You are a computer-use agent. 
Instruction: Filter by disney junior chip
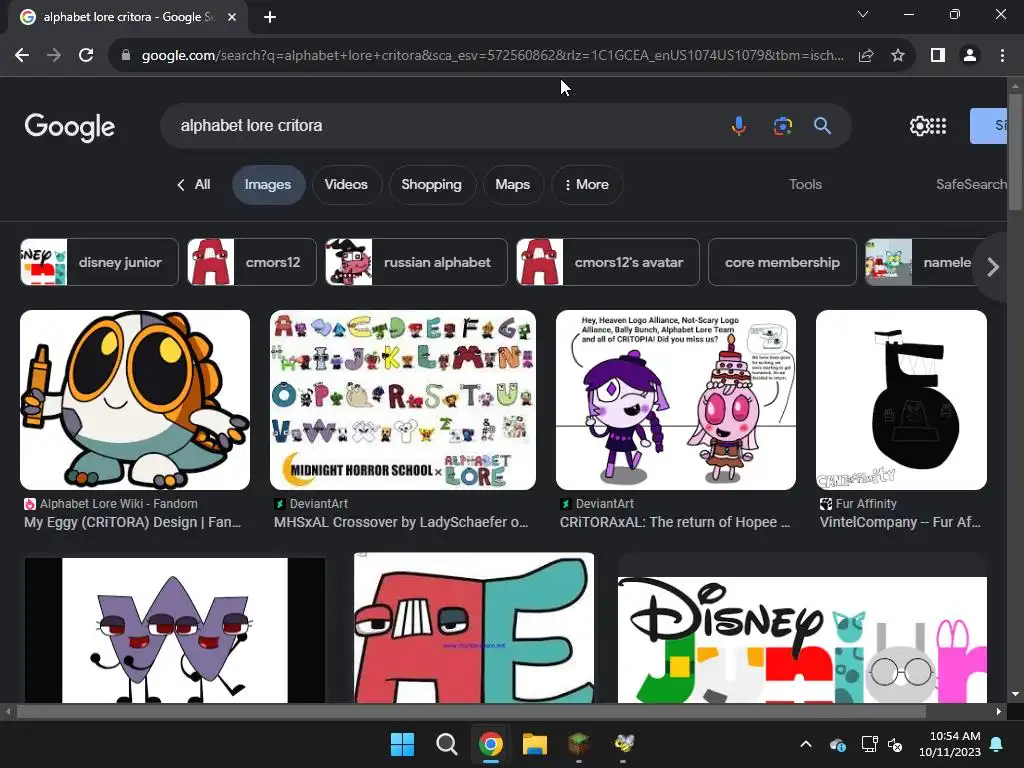coord(99,263)
